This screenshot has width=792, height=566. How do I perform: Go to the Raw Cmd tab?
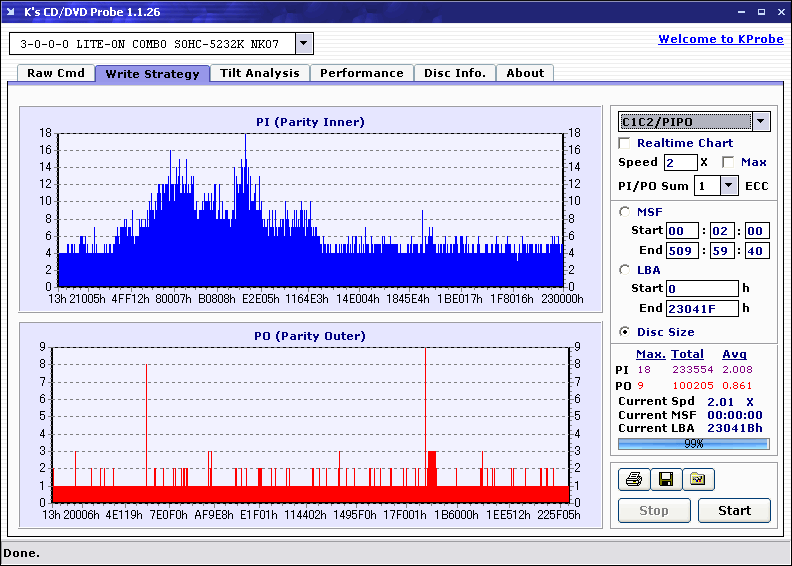[56, 73]
